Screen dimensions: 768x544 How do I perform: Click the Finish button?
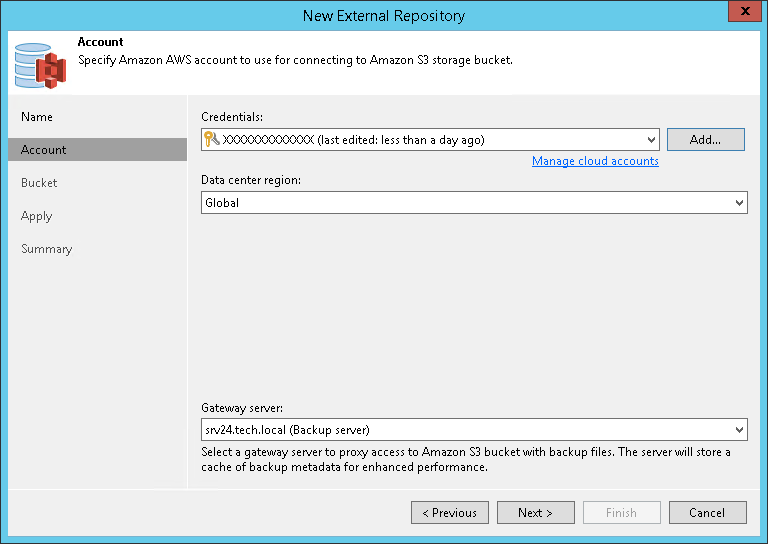click(x=621, y=513)
